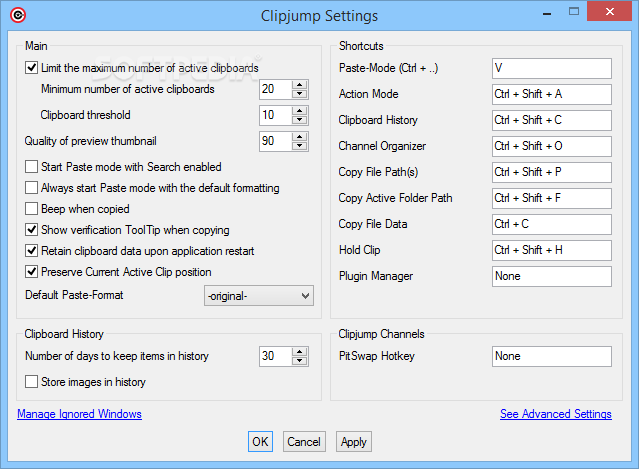This screenshot has height=469, width=639.
Task: Increase quality of preview thumbnail
Action: point(299,136)
